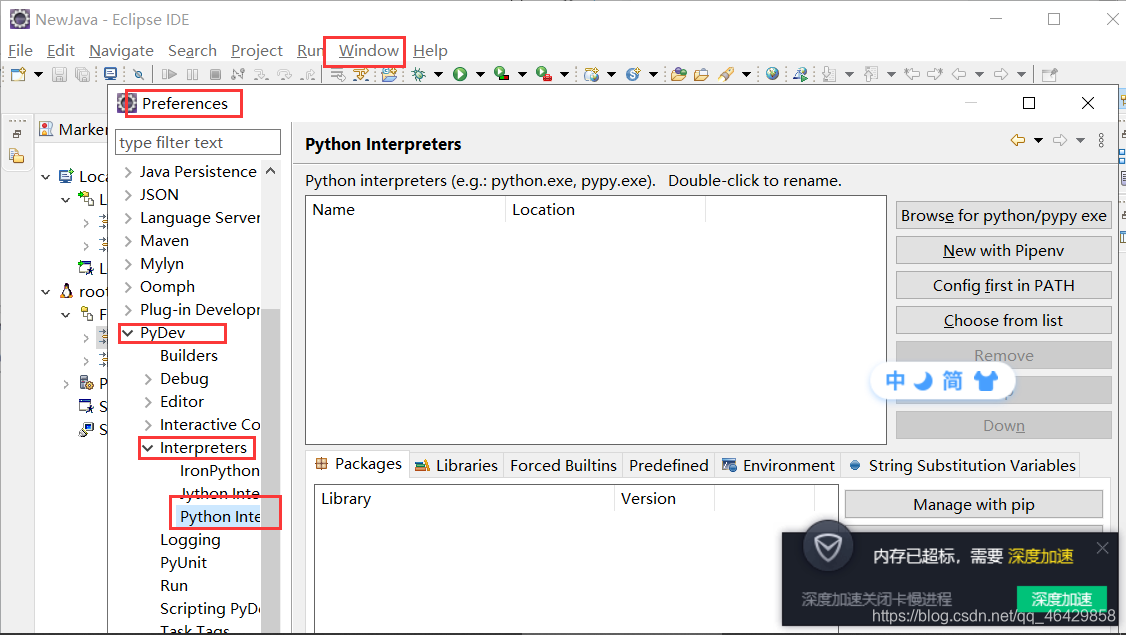Open the Run icon dropdown arrow
This screenshot has width=1126, height=635.
pyautogui.click(x=480, y=74)
